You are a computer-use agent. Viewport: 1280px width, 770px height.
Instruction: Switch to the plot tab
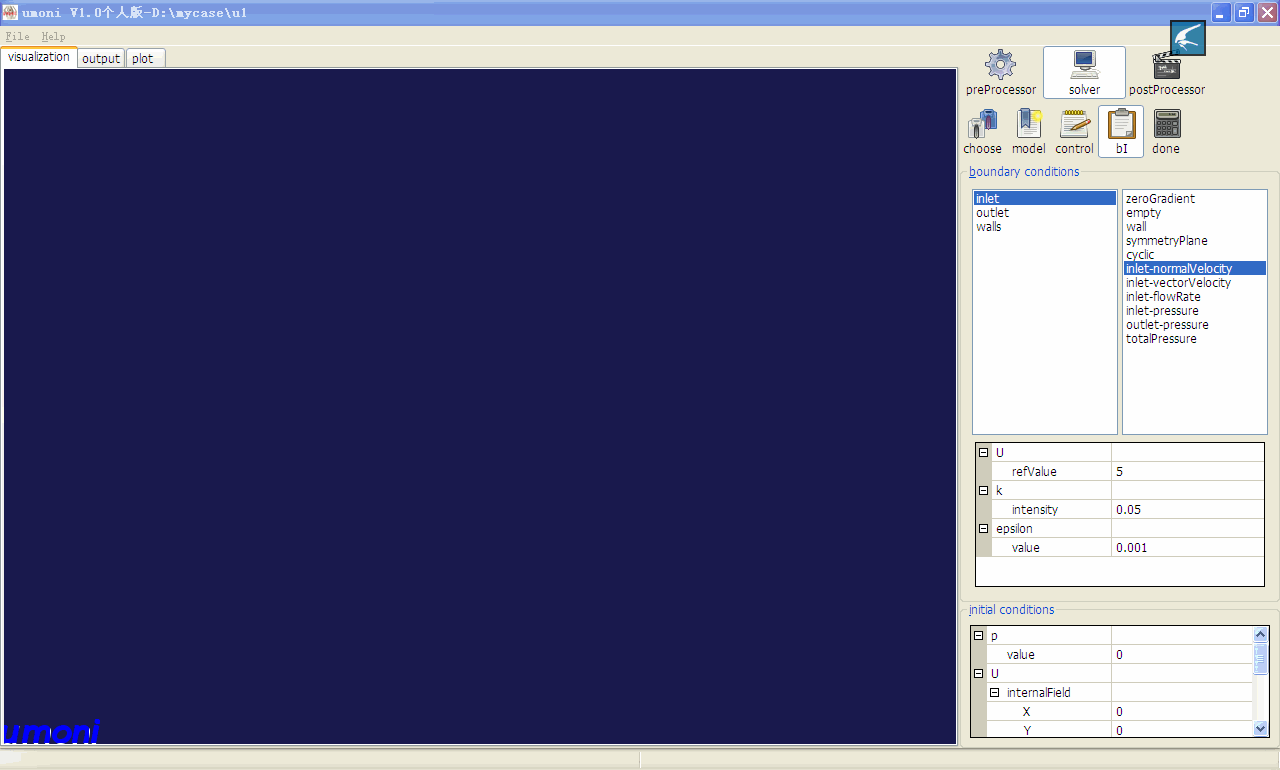143,57
